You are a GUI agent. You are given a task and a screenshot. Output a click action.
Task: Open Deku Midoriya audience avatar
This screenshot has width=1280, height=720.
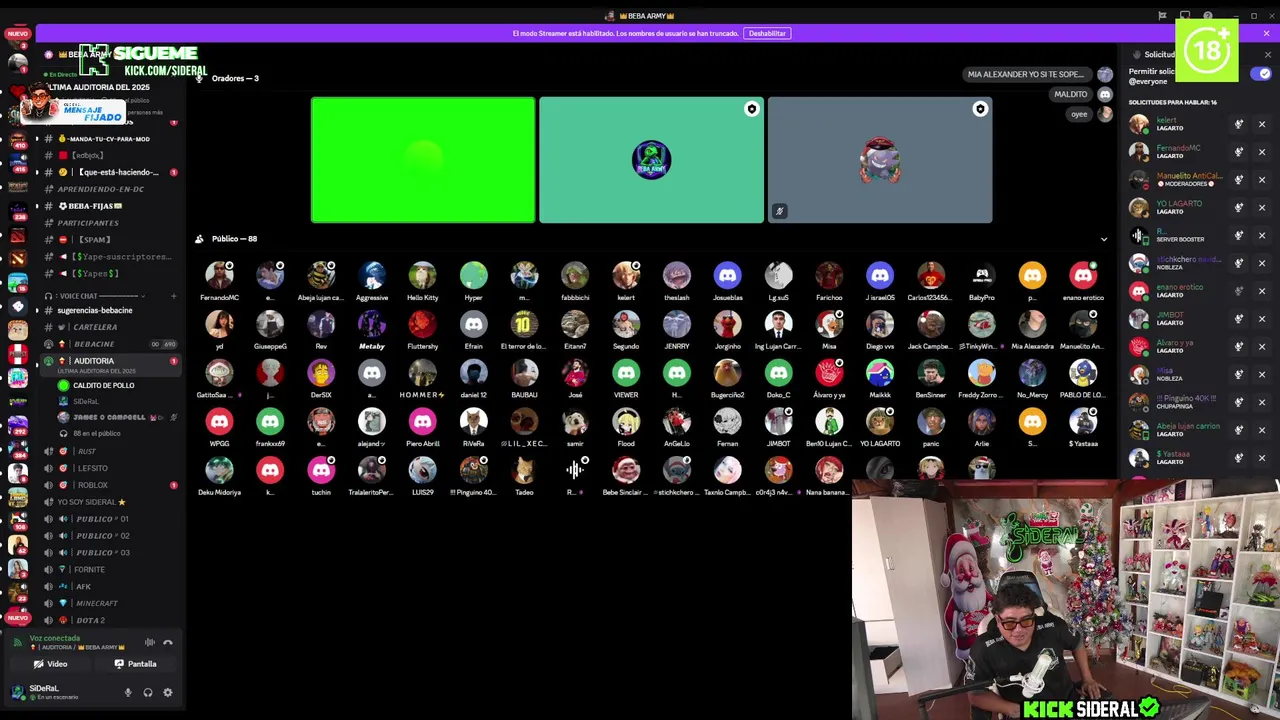click(219, 470)
